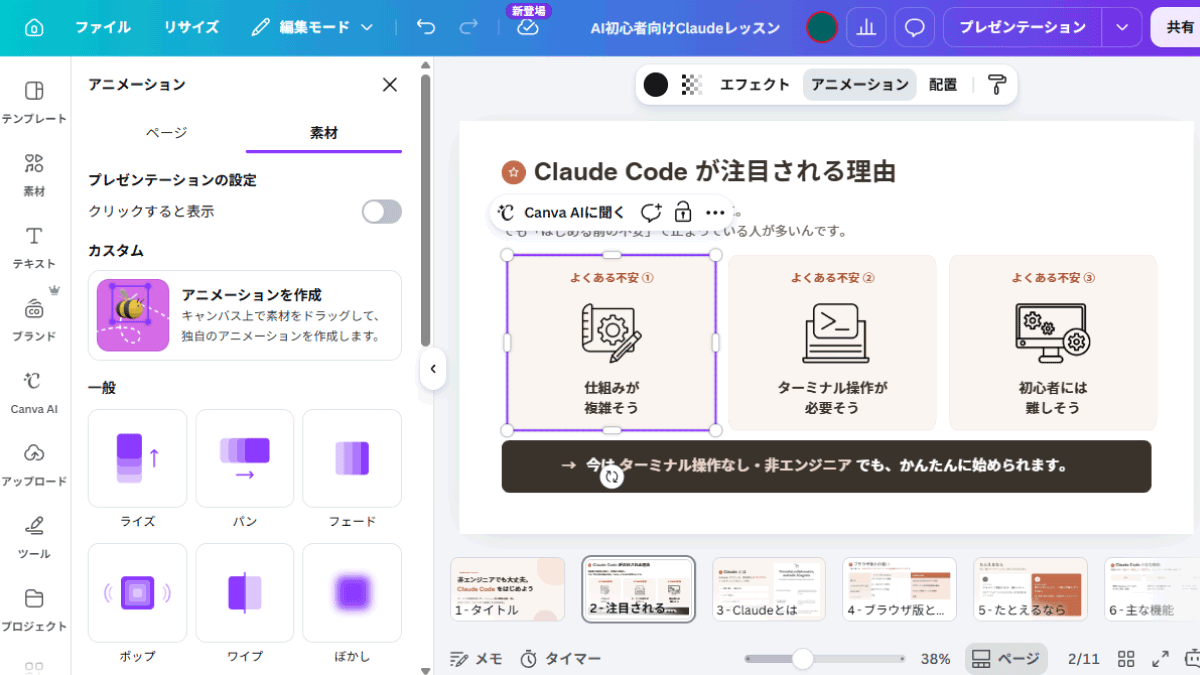Open the more options ellipsis menu
The height and width of the screenshot is (675, 1200).
click(x=715, y=212)
